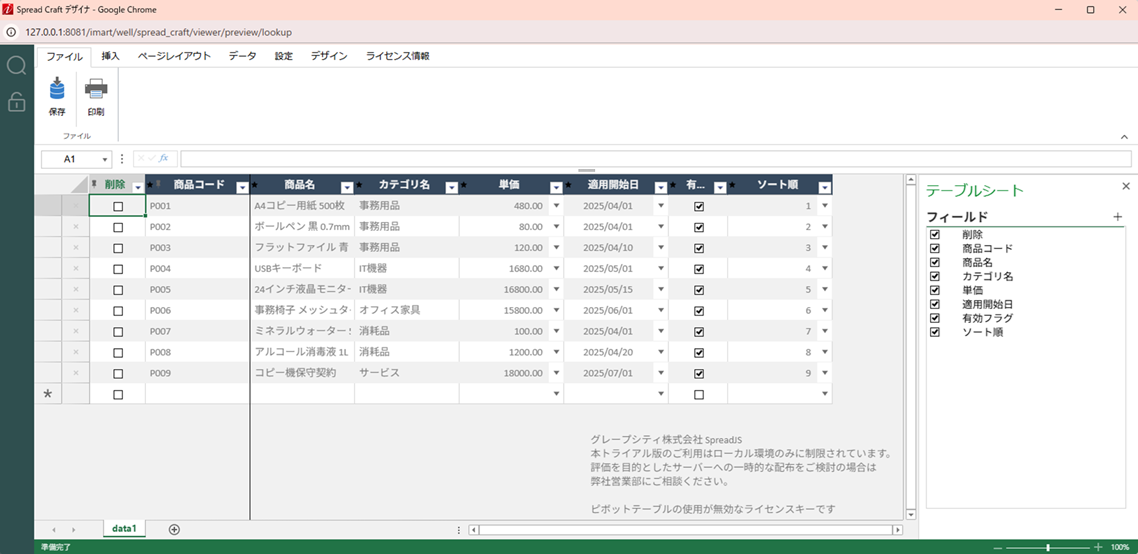The height and width of the screenshot is (554, 1138).
Task: Open the データ ribbon tab
Action: point(242,56)
